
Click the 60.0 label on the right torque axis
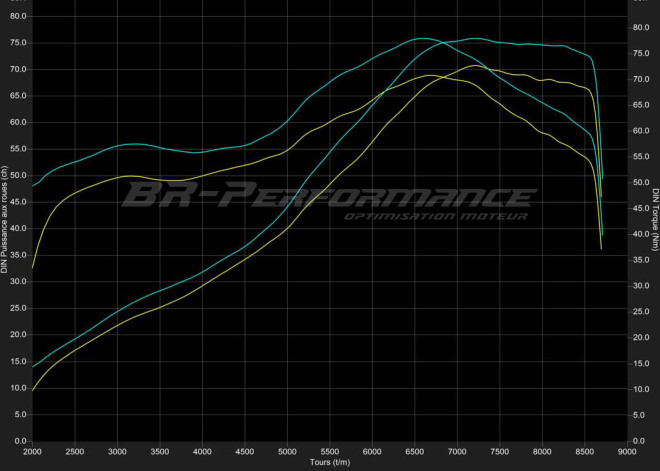click(x=640, y=131)
